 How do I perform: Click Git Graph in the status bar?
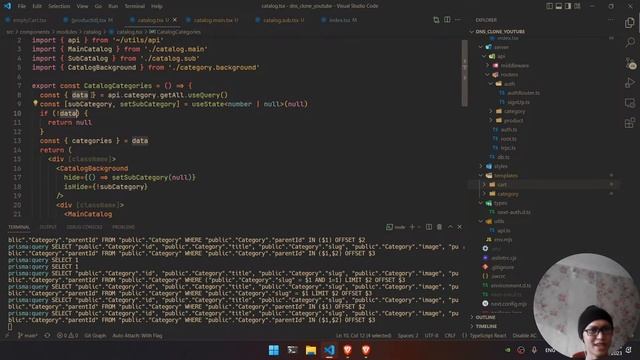(x=95, y=336)
